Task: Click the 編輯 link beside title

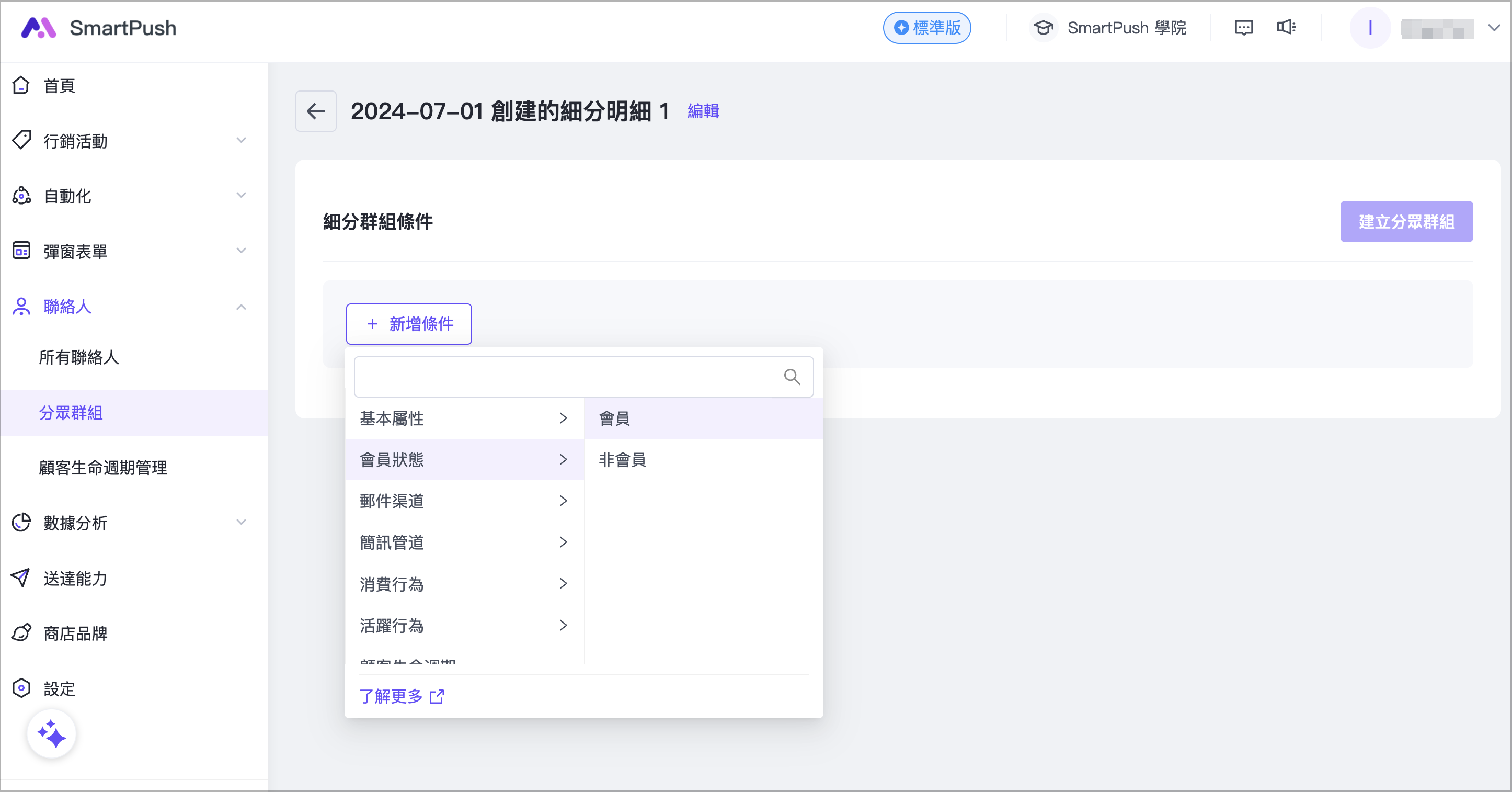Action: (703, 111)
